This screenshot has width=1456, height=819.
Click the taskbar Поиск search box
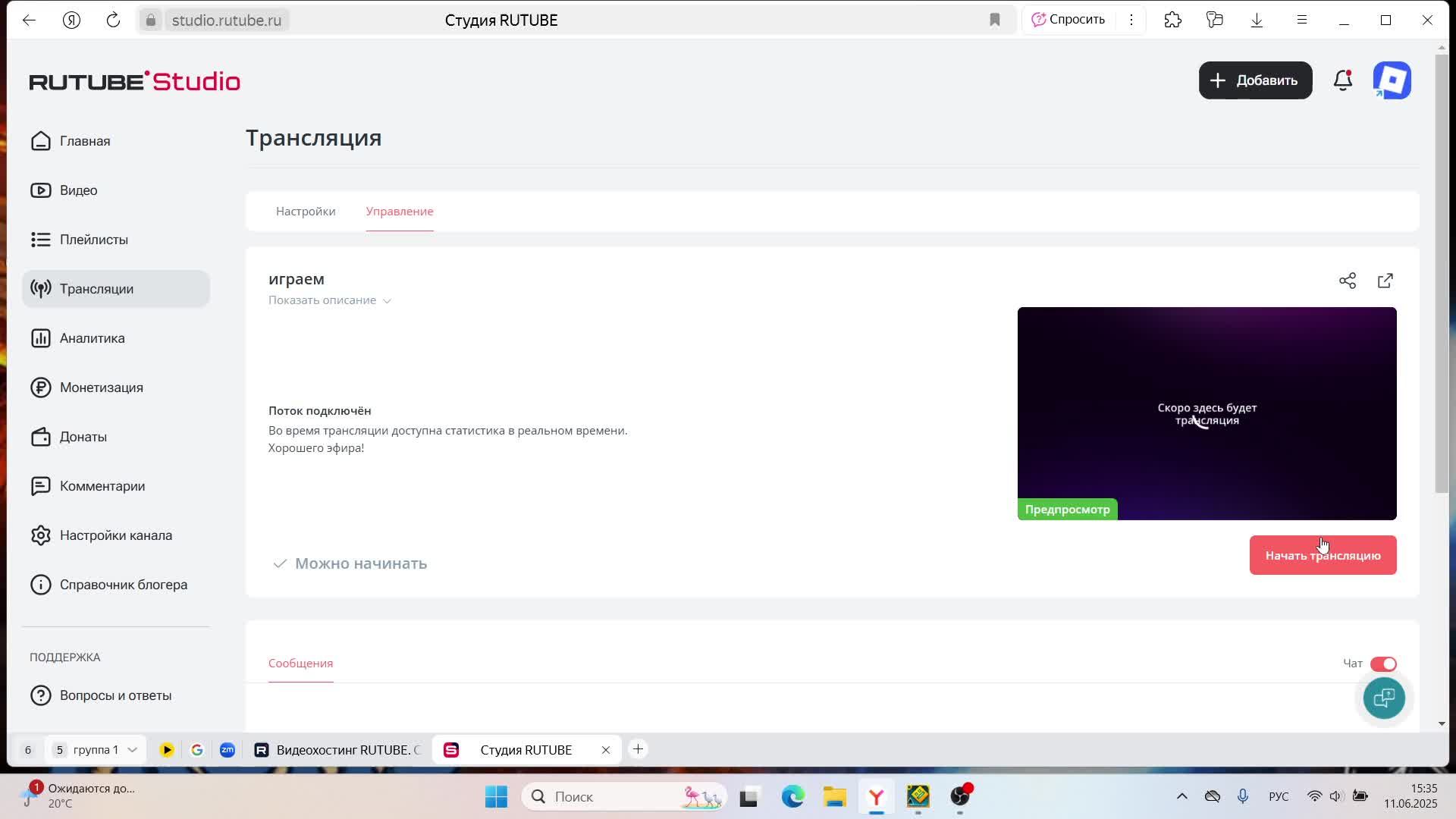click(624, 796)
